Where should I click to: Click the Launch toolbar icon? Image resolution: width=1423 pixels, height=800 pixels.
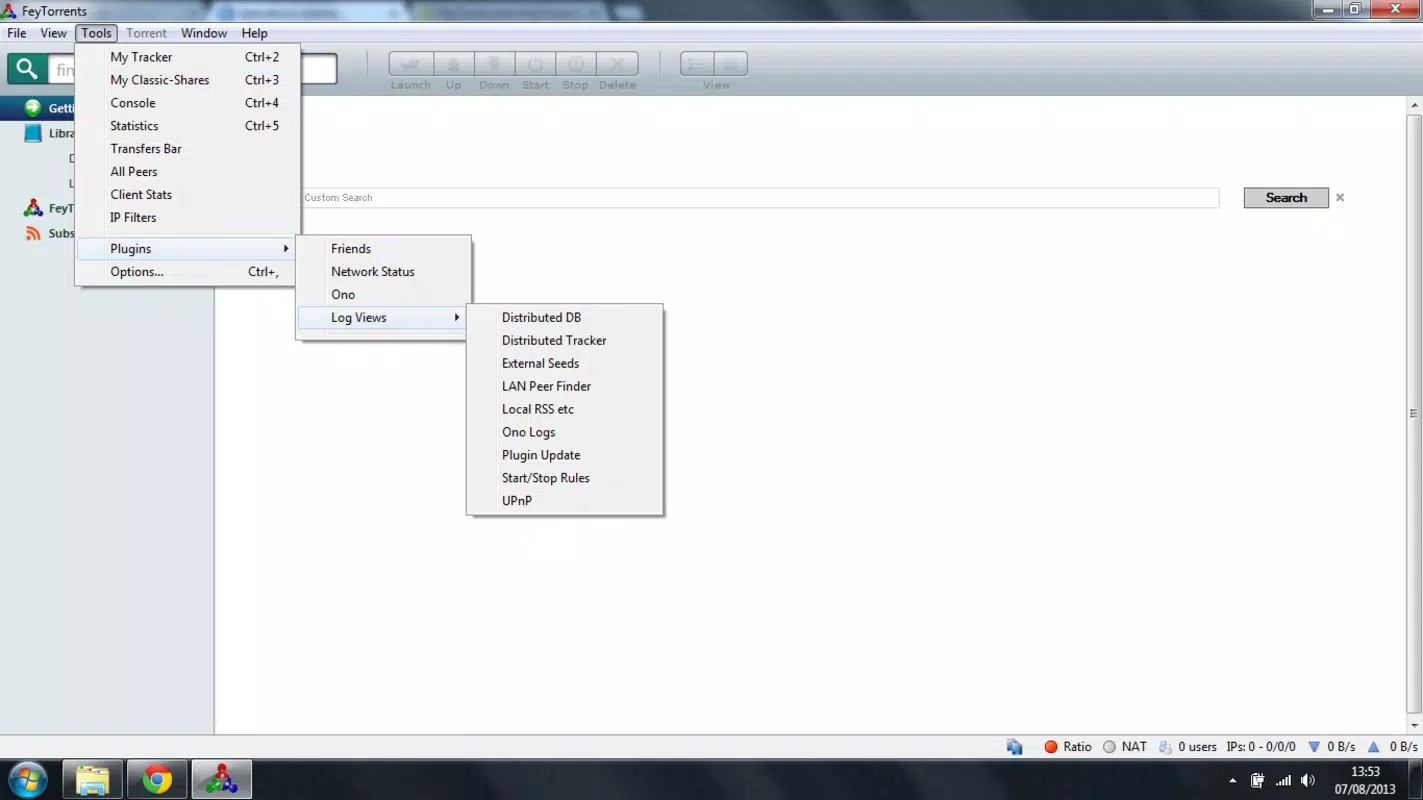pos(411,64)
